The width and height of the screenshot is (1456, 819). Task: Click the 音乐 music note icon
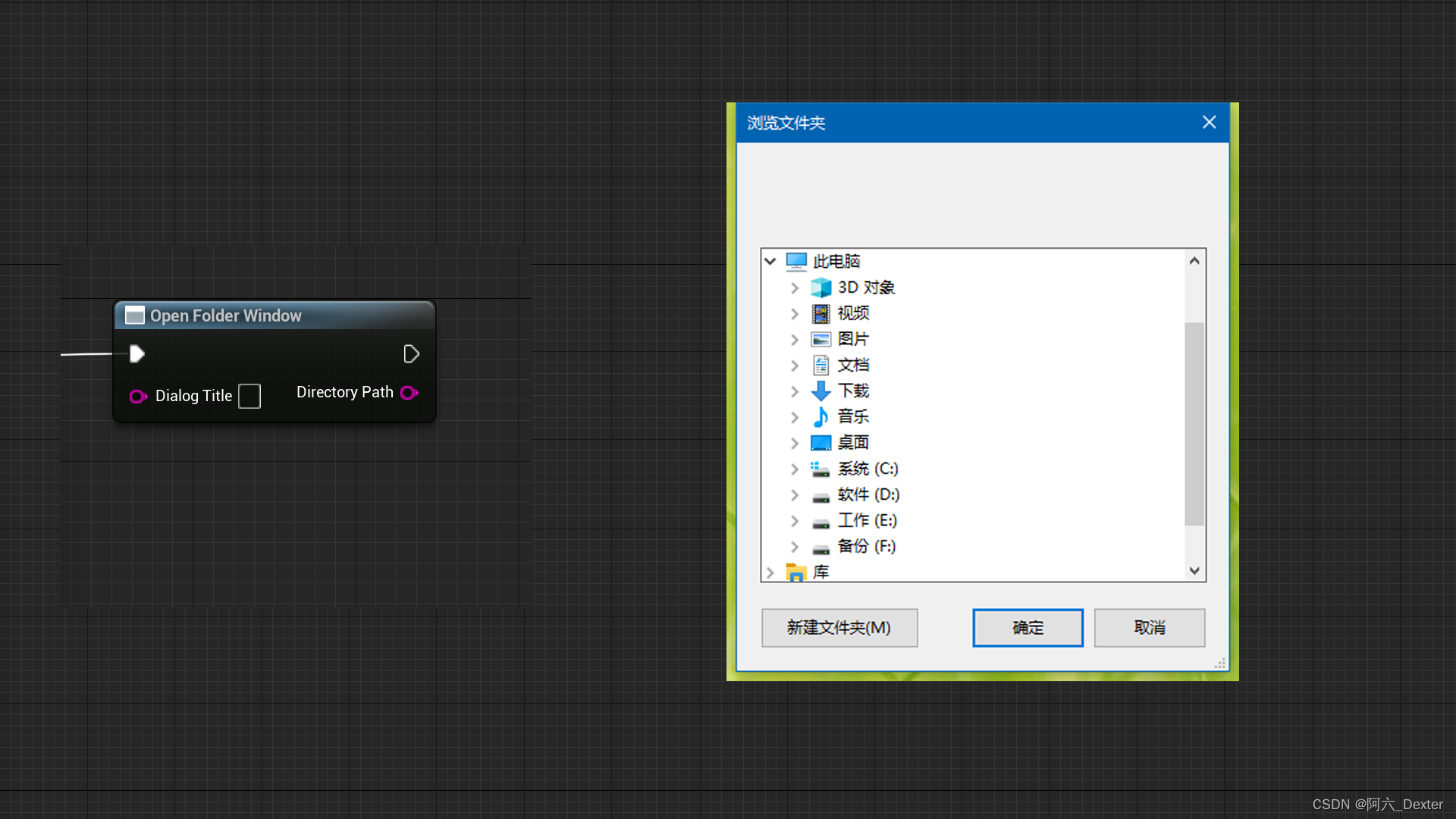(x=821, y=416)
